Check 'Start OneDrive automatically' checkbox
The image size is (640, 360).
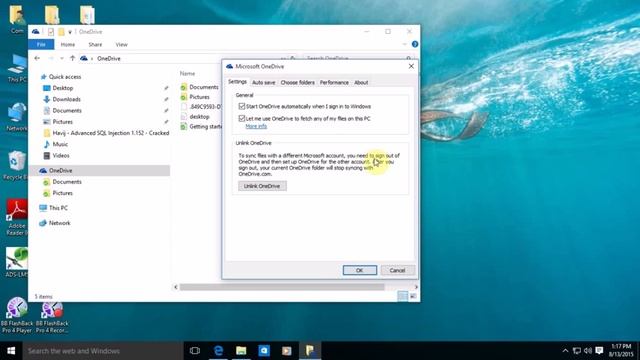coord(242,106)
